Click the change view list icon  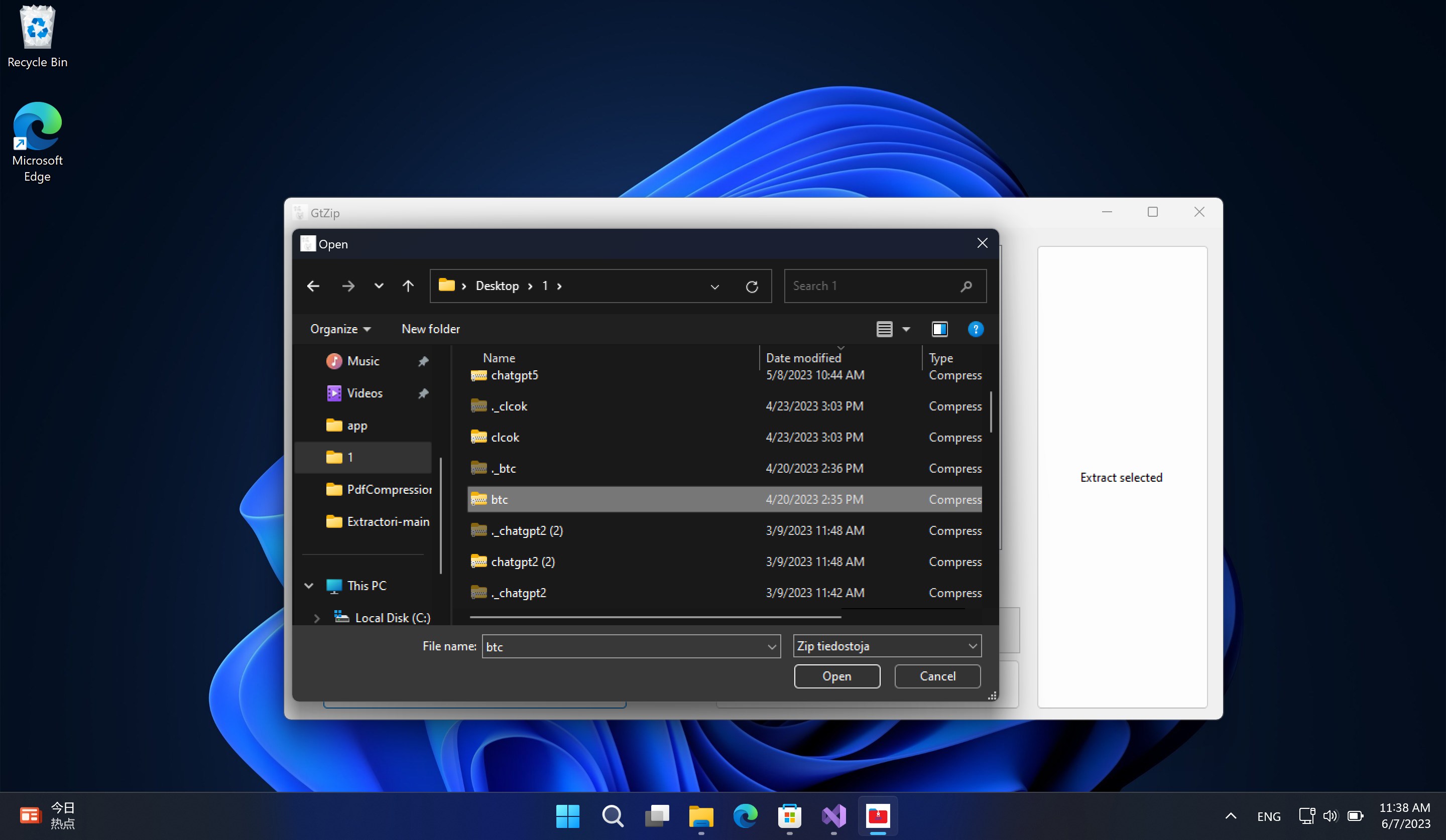tap(884, 329)
